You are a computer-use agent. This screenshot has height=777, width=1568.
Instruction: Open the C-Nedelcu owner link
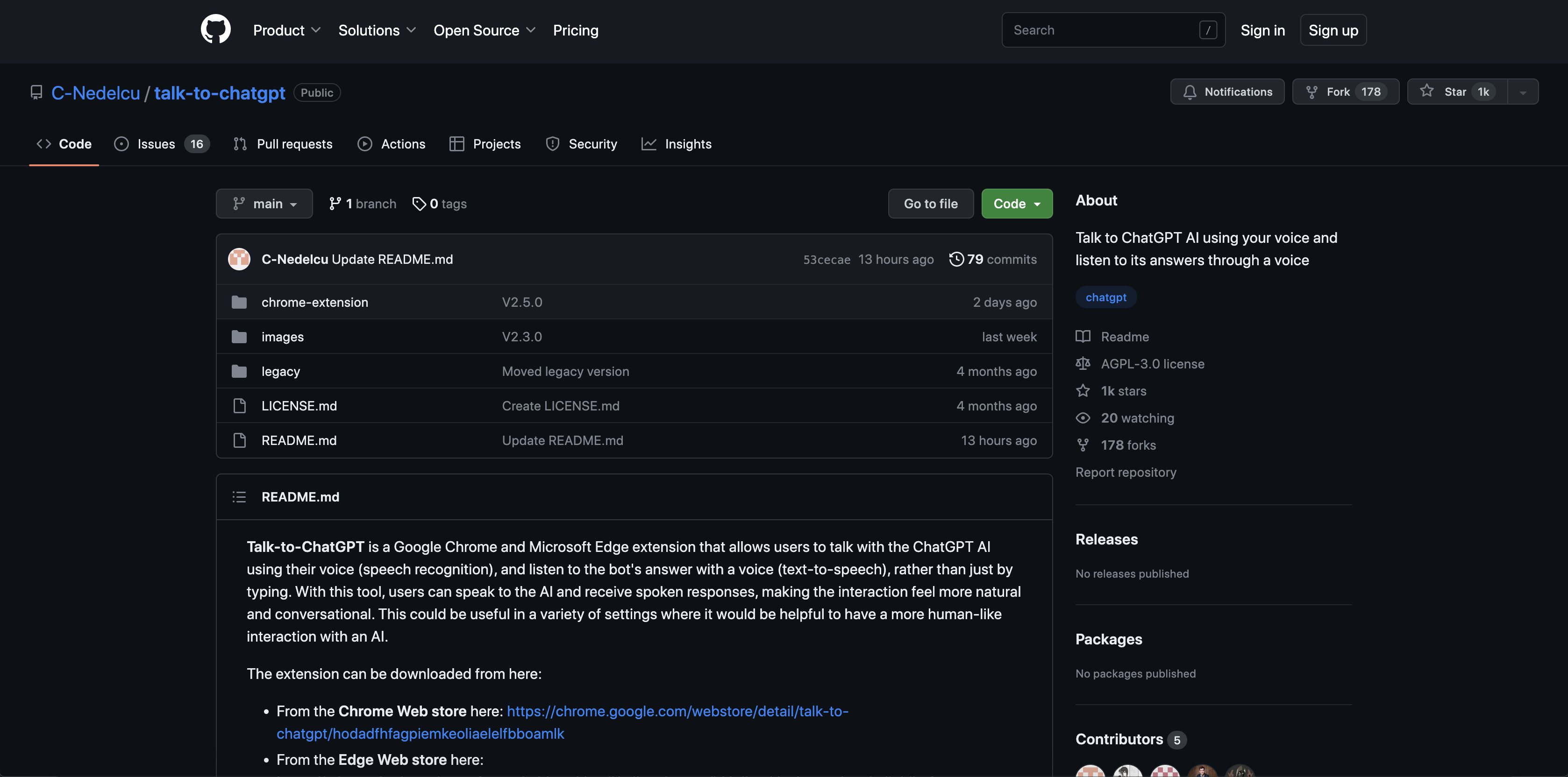click(96, 92)
